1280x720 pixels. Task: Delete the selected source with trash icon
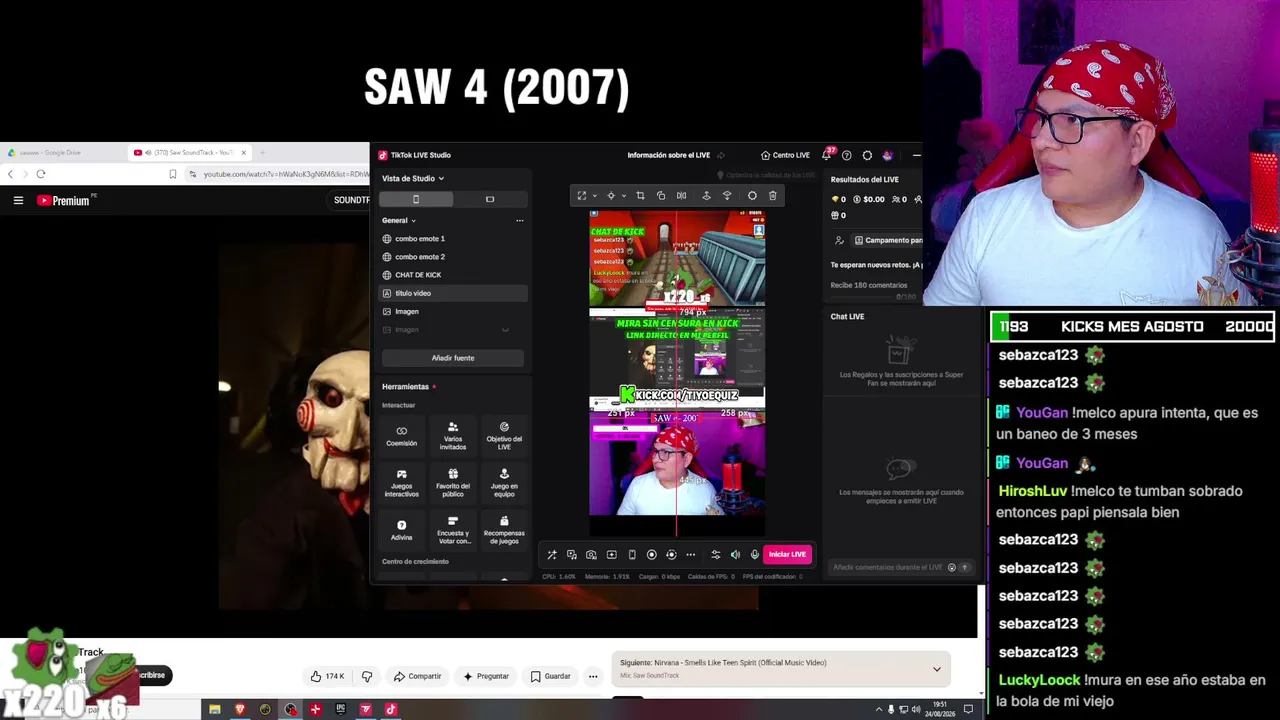click(x=773, y=196)
